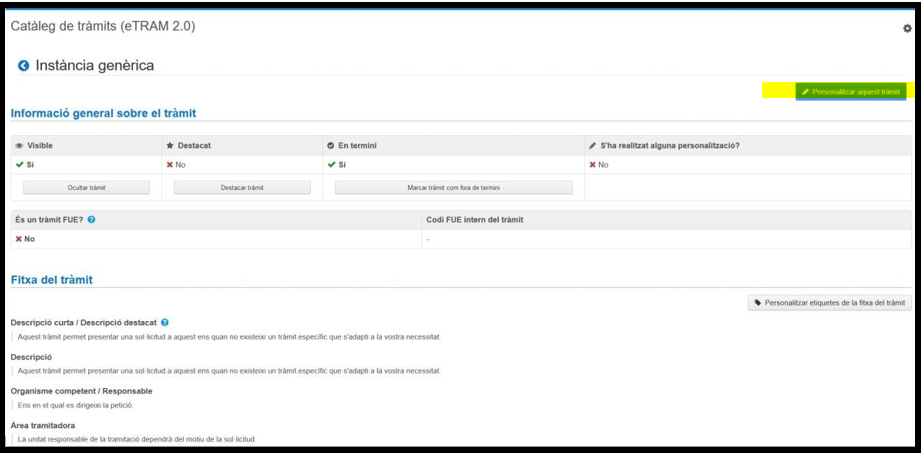This screenshot has height=453, width=921.
Task: Open Personalitzar etiquetes de la fitxa del tràmit
Action: tap(829, 302)
